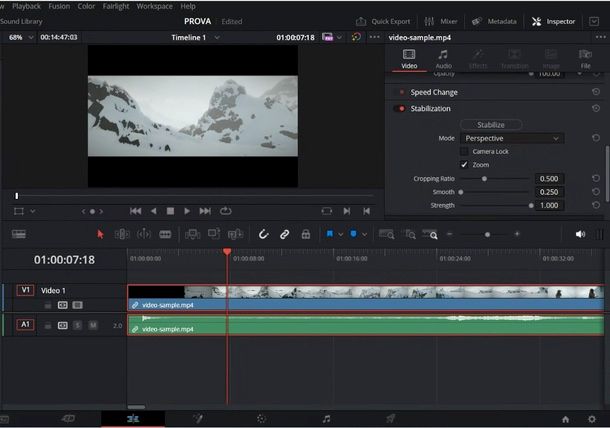Add a flag to the clip
The image size is (610, 428).
click(x=330, y=234)
